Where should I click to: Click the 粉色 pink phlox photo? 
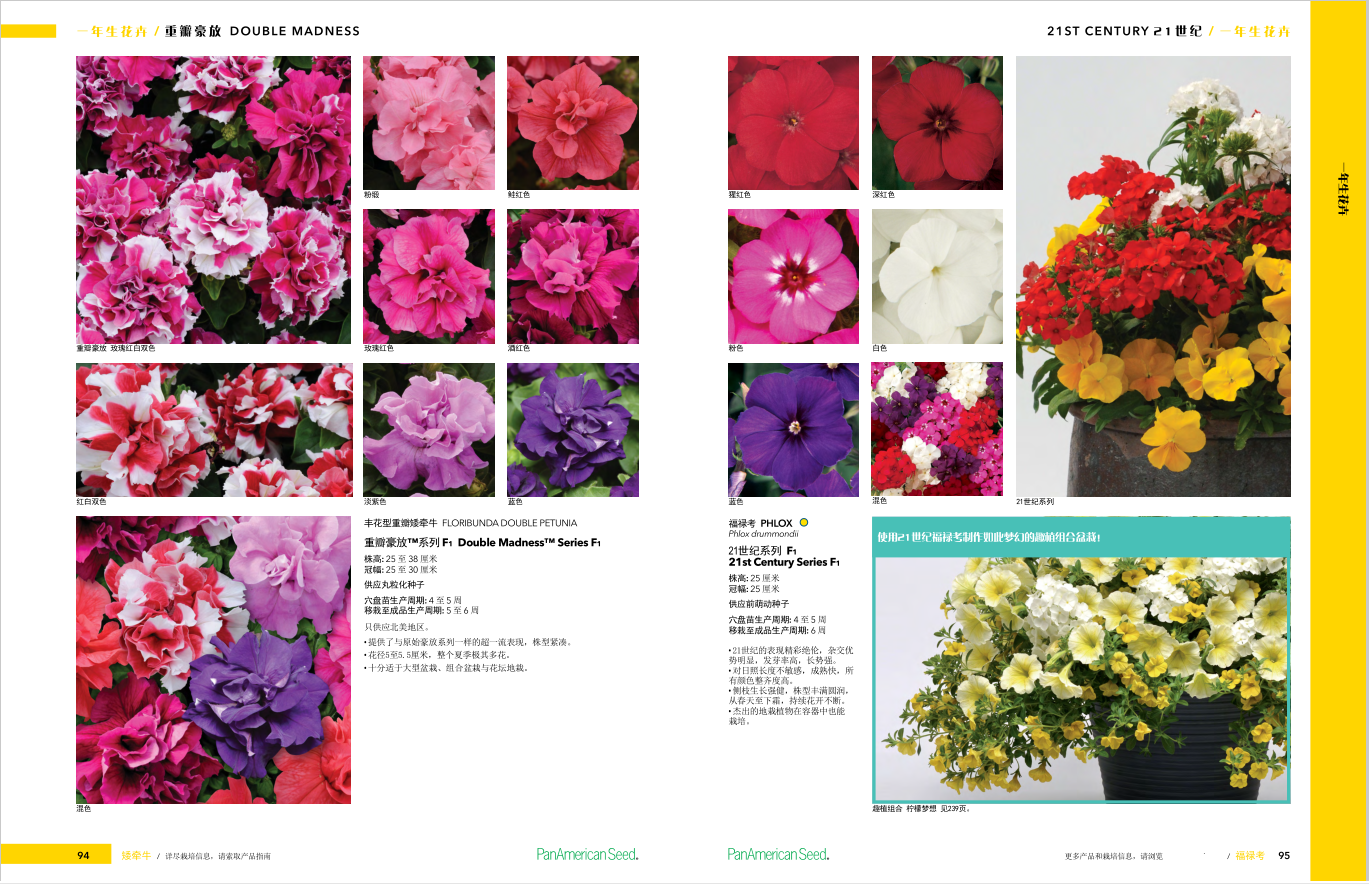[793, 276]
